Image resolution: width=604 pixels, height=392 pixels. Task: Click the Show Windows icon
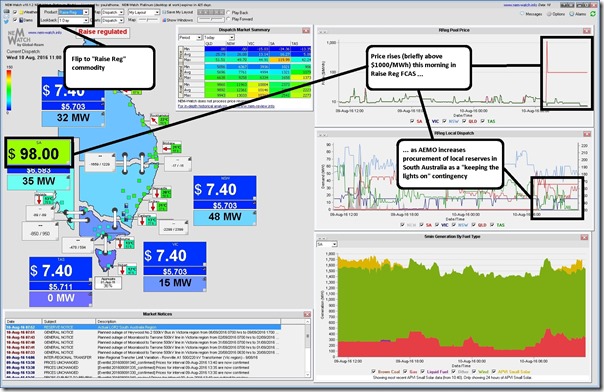[x=164, y=20]
